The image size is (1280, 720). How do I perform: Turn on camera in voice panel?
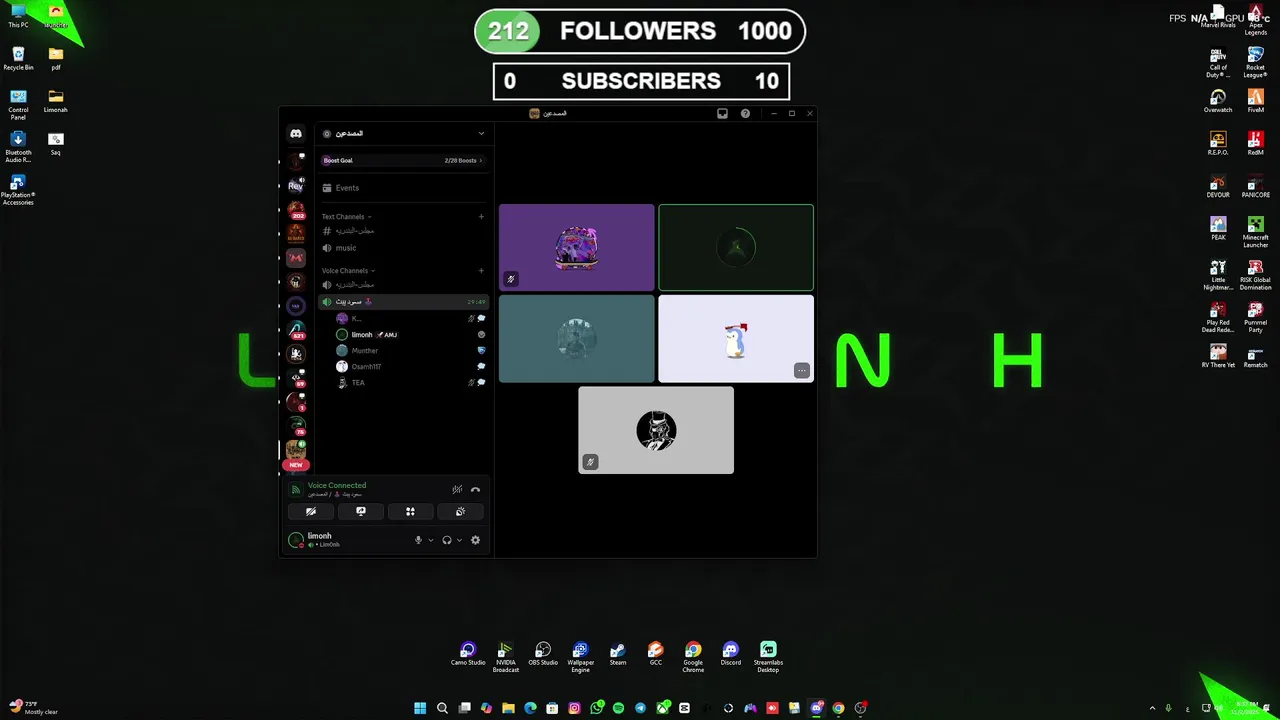click(311, 512)
